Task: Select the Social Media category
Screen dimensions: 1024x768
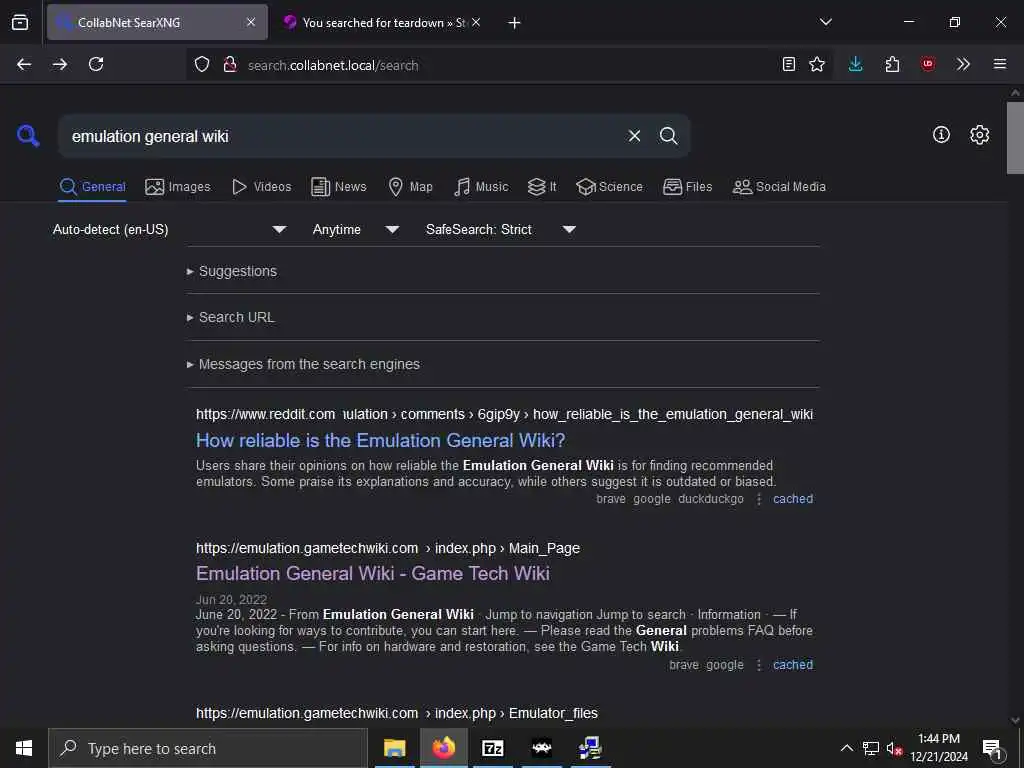Action: [x=779, y=187]
